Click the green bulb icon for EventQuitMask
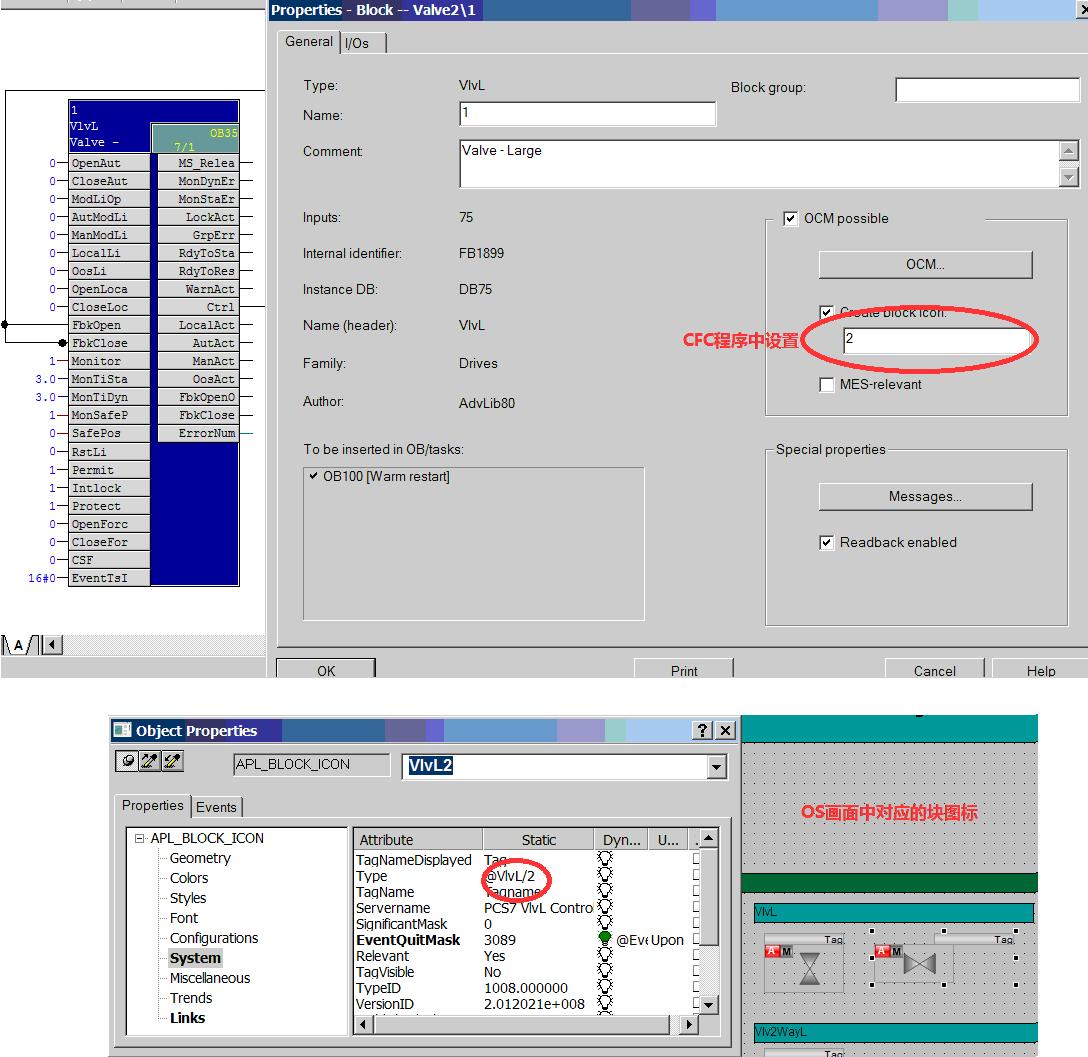This screenshot has height=1057, width=1088. pyautogui.click(x=605, y=938)
